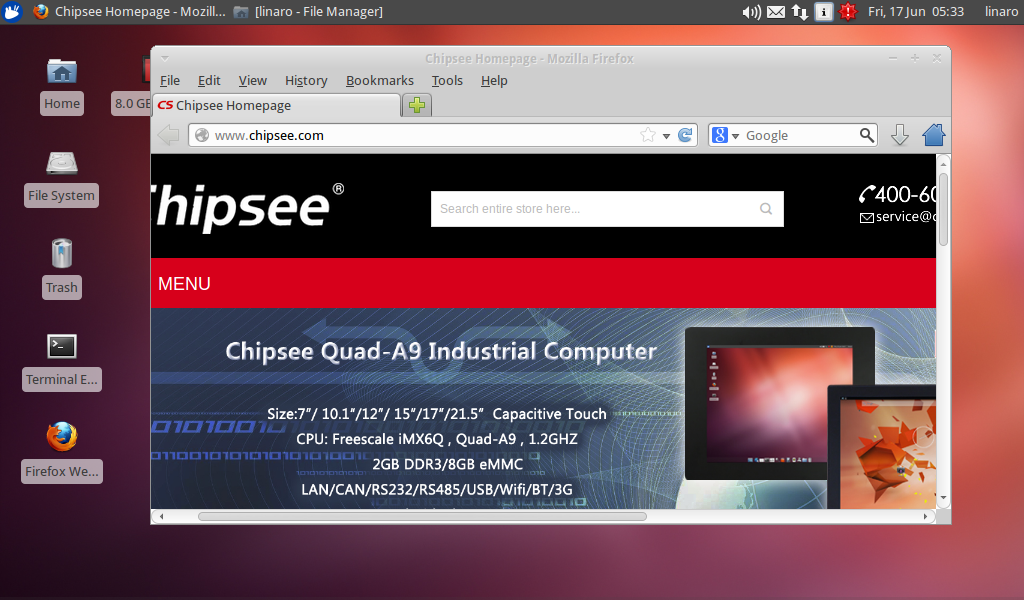
Task: Click the phone number handset icon
Action: click(x=867, y=194)
